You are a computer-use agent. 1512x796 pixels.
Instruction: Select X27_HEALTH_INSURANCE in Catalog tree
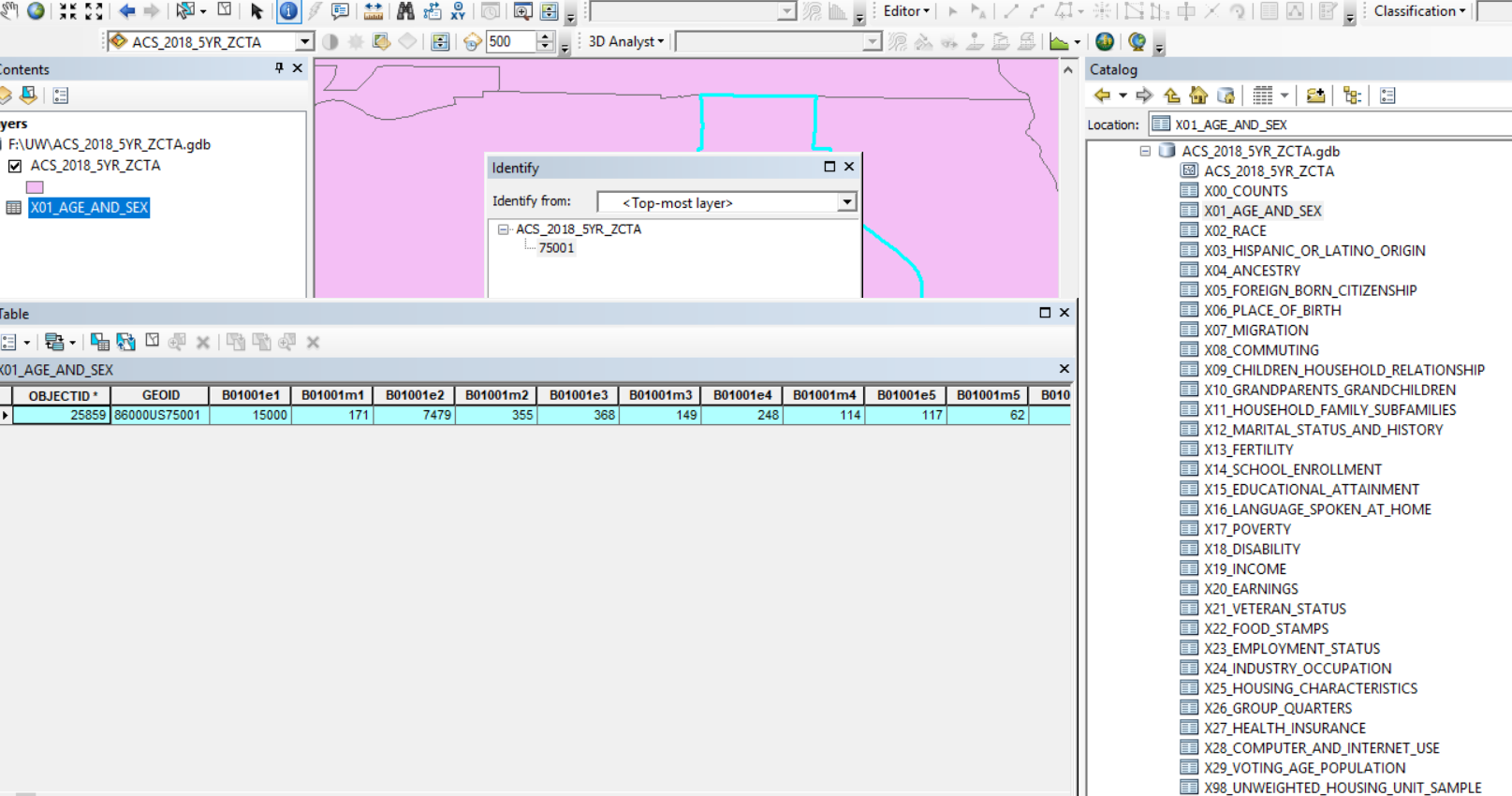click(x=1284, y=728)
